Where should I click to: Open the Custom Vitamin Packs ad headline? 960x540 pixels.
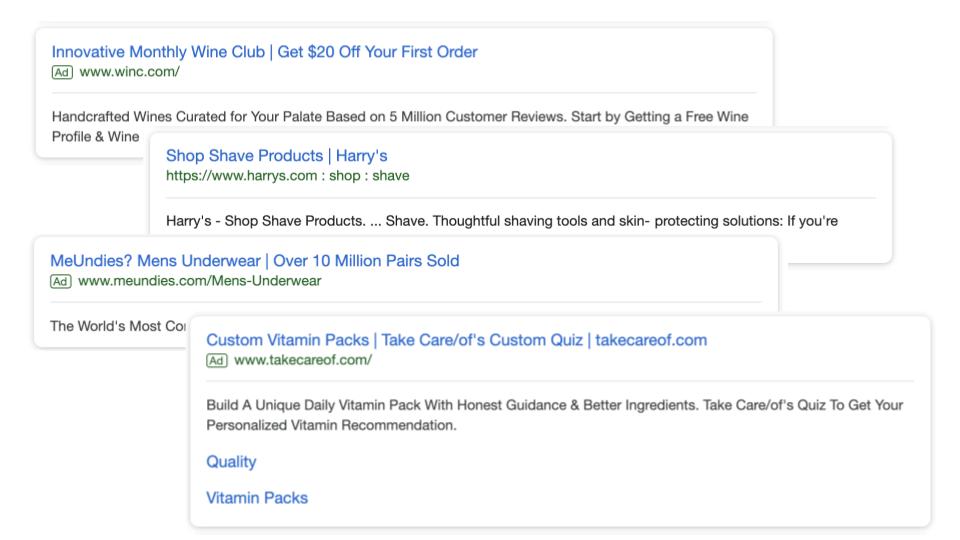point(456,340)
